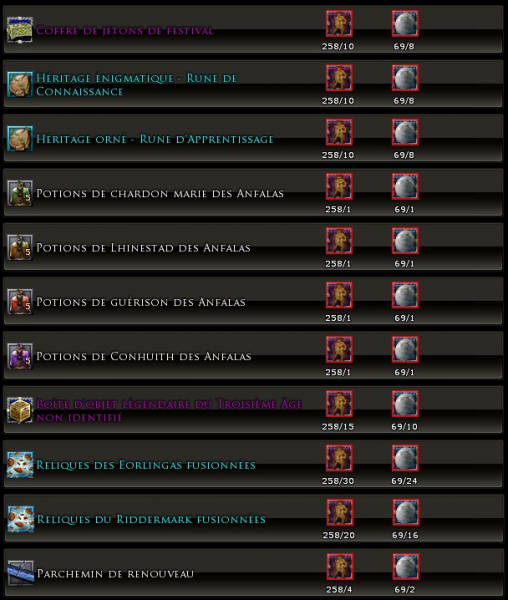Viewport: 508px width, 600px height.
Task: Select the 258/15 token cost for Boîte d'objet légendaire
Action: tap(338, 427)
